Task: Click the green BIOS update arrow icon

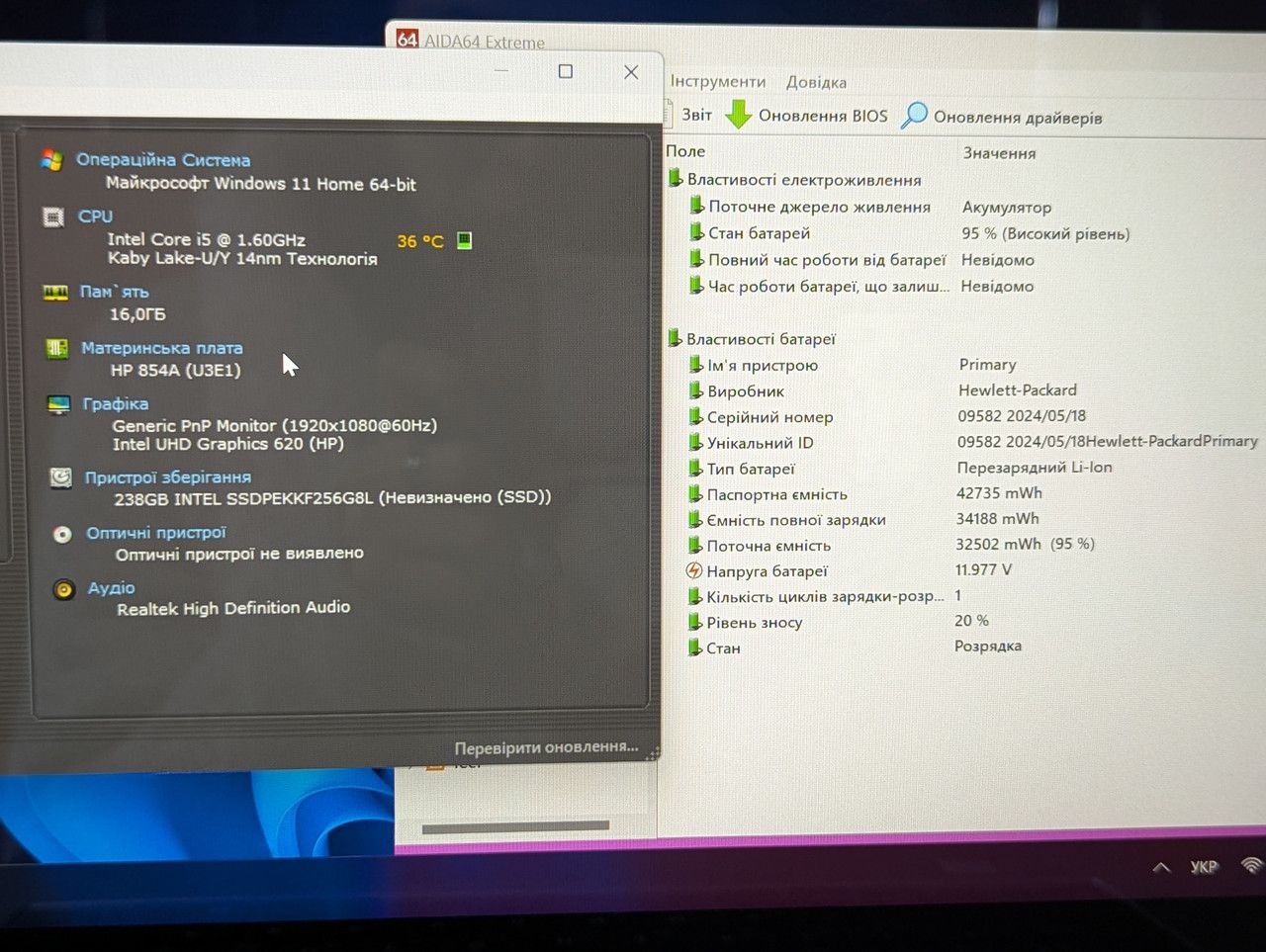Action: tap(738, 115)
